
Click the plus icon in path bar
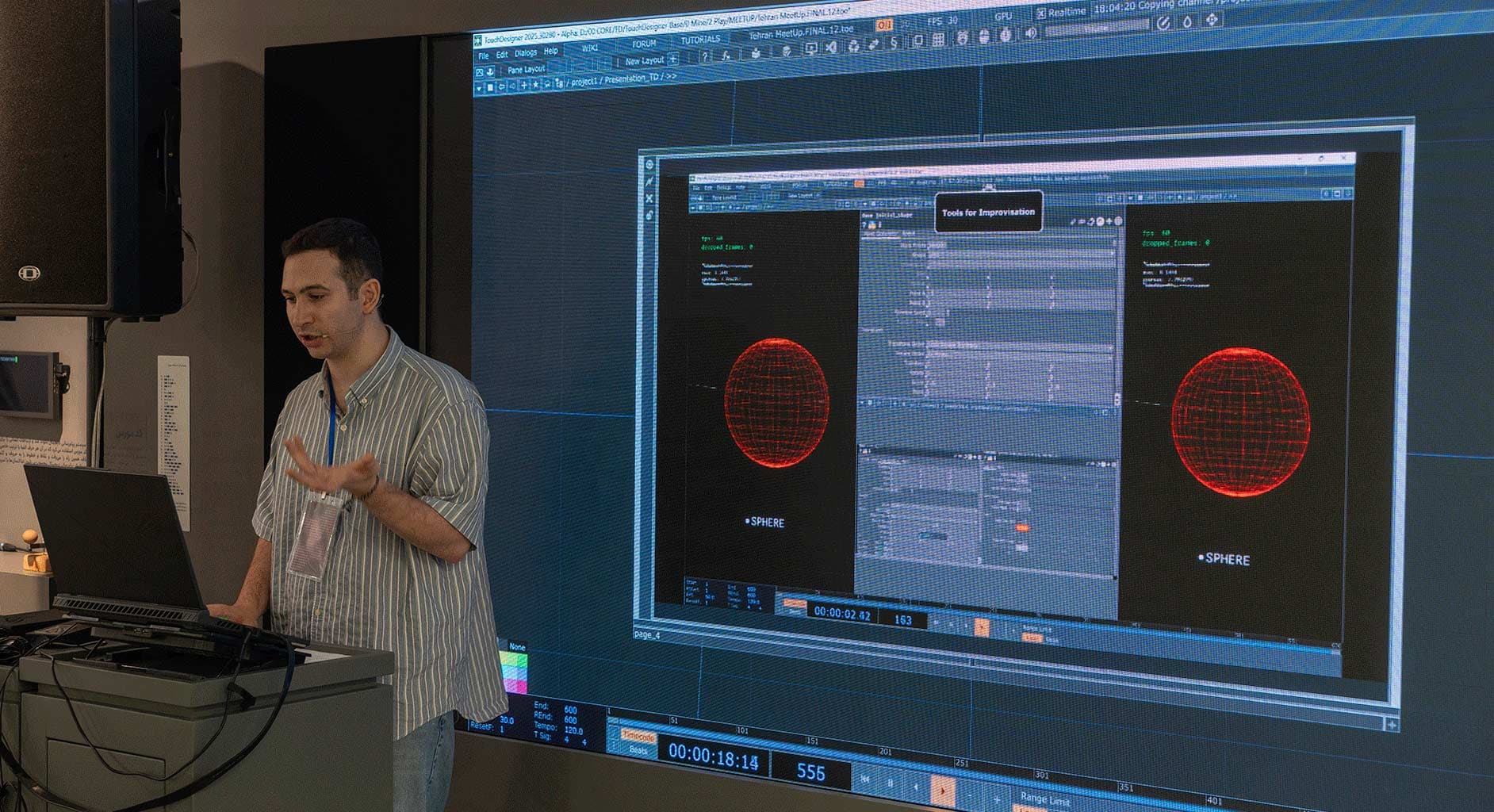pos(523,86)
